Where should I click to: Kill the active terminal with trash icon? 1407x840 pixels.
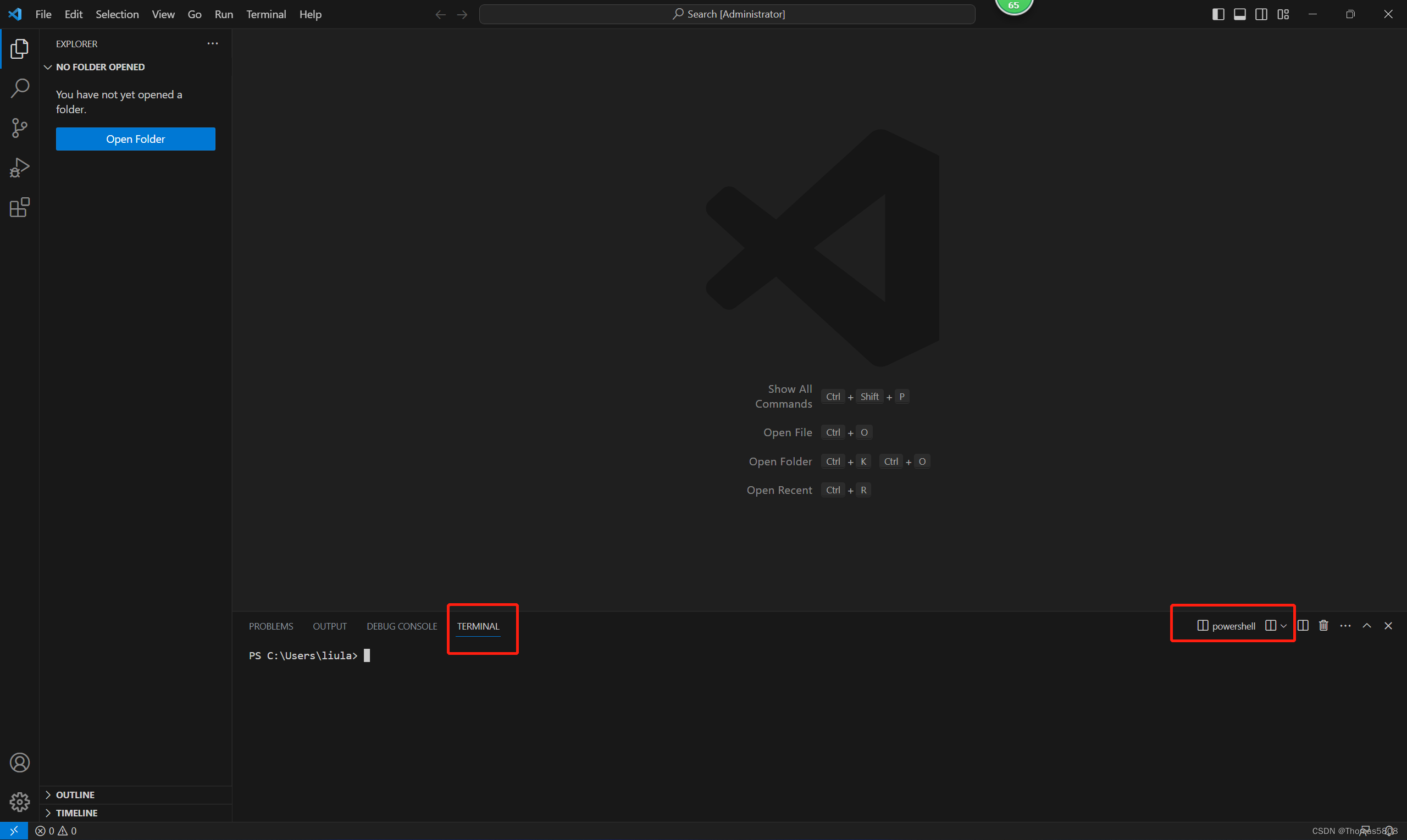[1323, 626]
